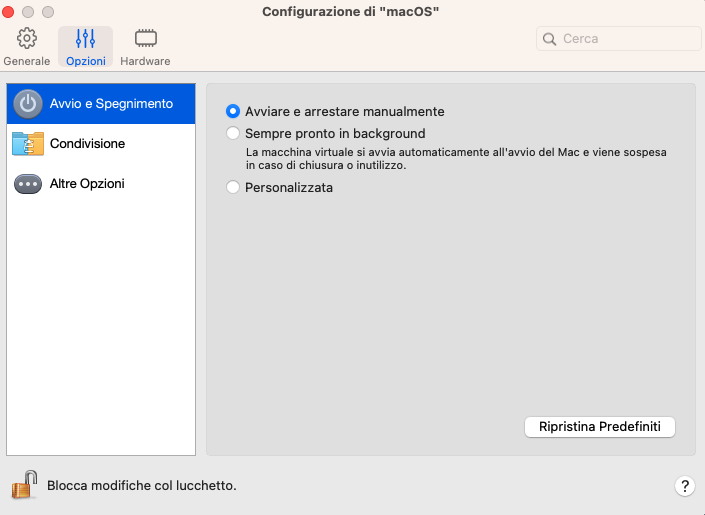Open help with the question mark button
The height and width of the screenshot is (515, 705).
pyautogui.click(x=685, y=486)
